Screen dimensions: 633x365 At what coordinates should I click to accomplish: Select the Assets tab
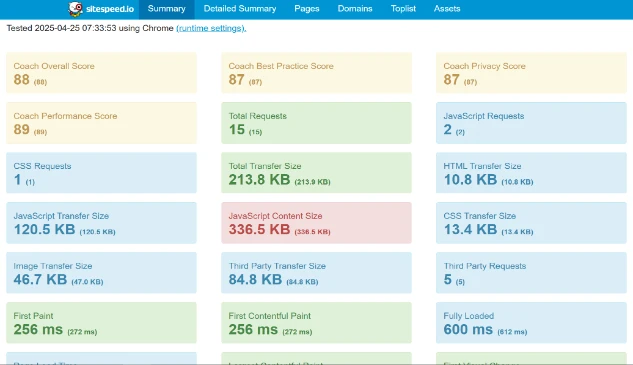click(447, 9)
